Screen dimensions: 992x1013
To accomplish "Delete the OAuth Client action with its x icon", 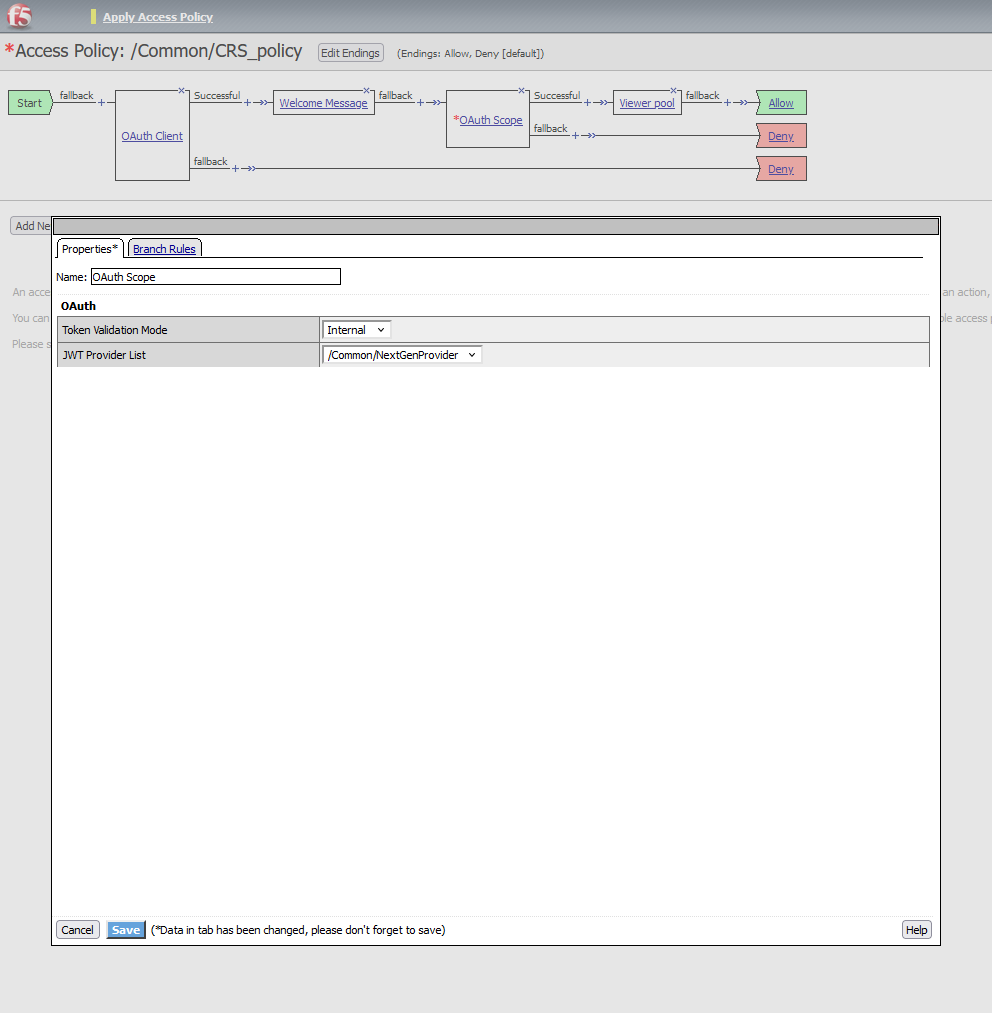I will [182, 92].
